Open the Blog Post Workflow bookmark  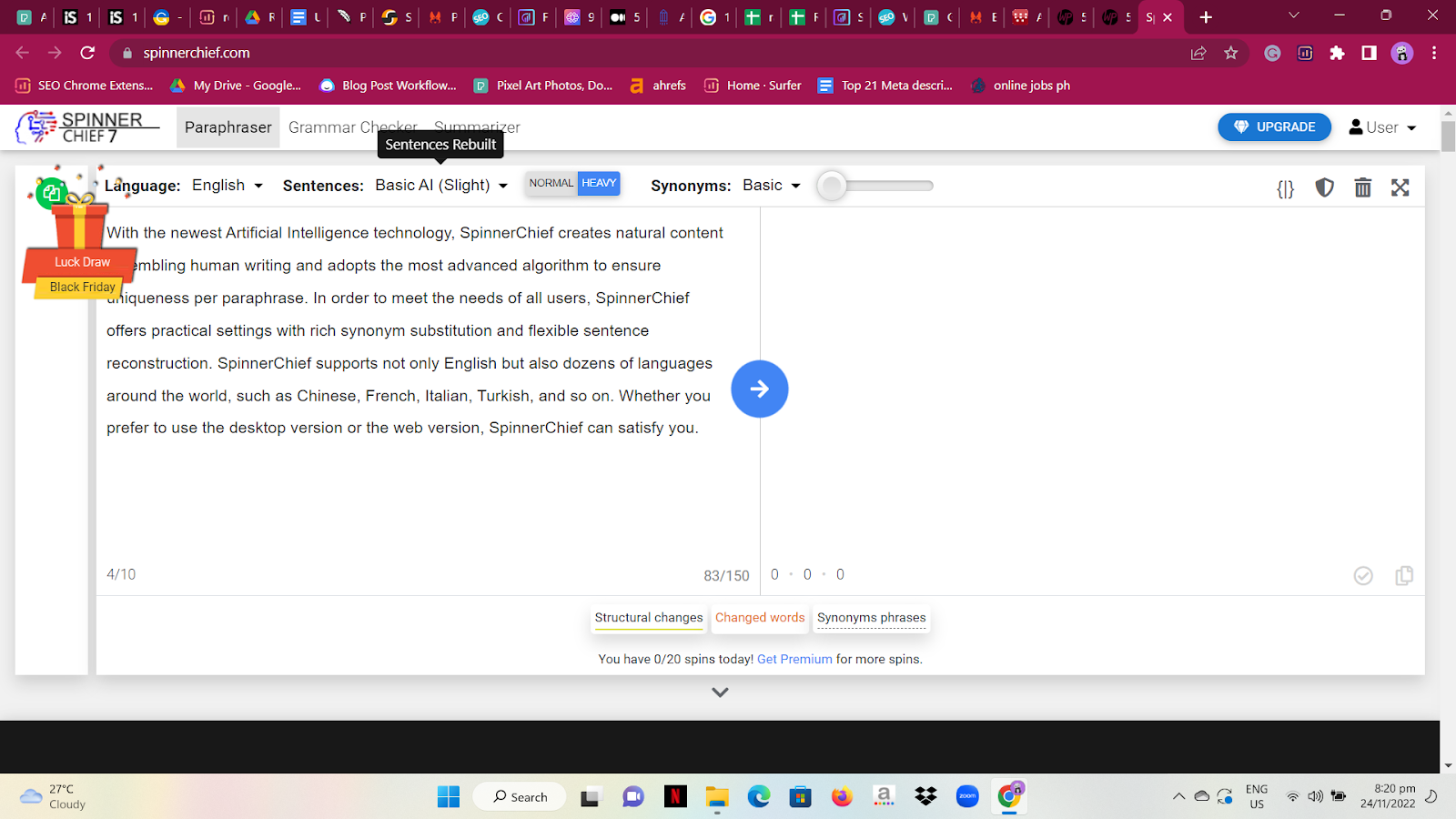tap(389, 86)
